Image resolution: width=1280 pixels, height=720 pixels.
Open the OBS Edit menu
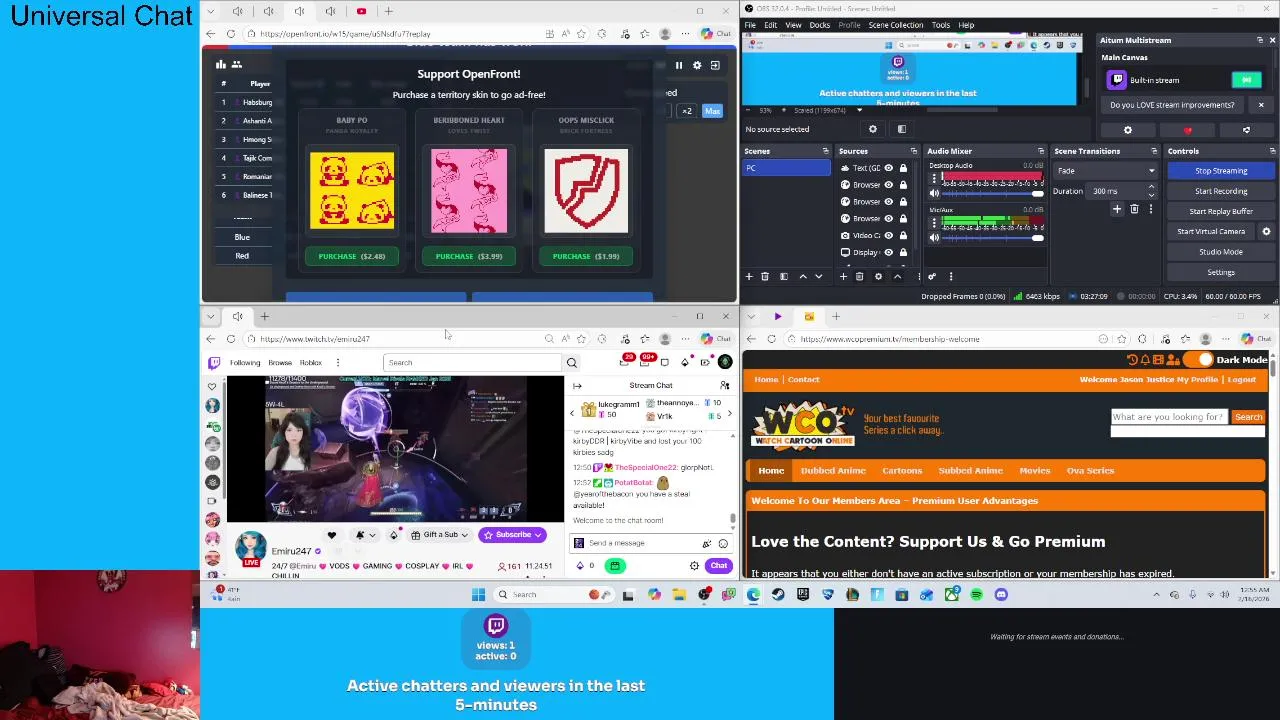coord(771,25)
